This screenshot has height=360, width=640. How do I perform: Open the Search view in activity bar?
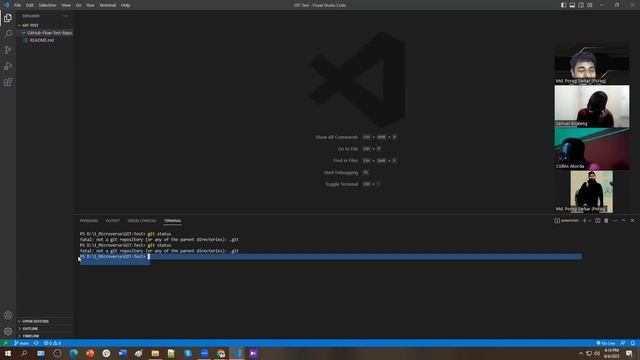(8, 33)
